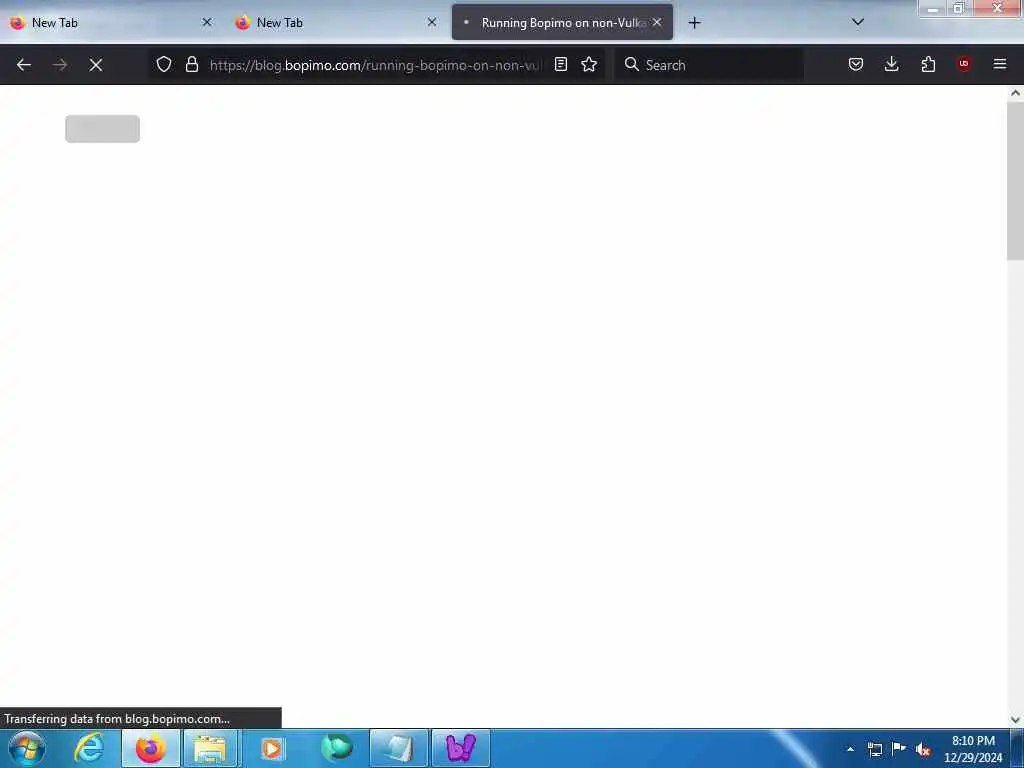Stop loading the current page

96,65
